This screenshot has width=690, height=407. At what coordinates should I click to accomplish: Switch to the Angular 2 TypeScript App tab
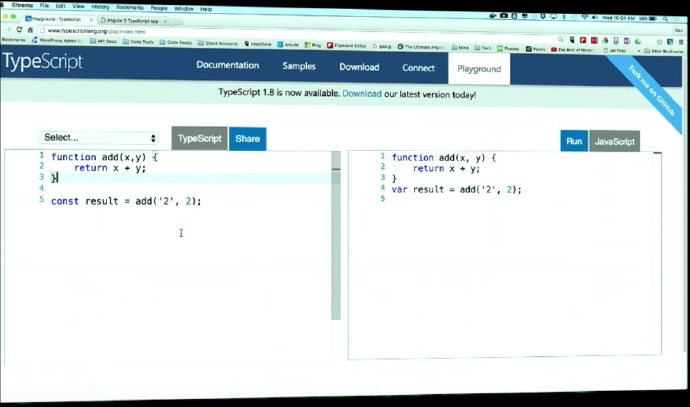132,20
